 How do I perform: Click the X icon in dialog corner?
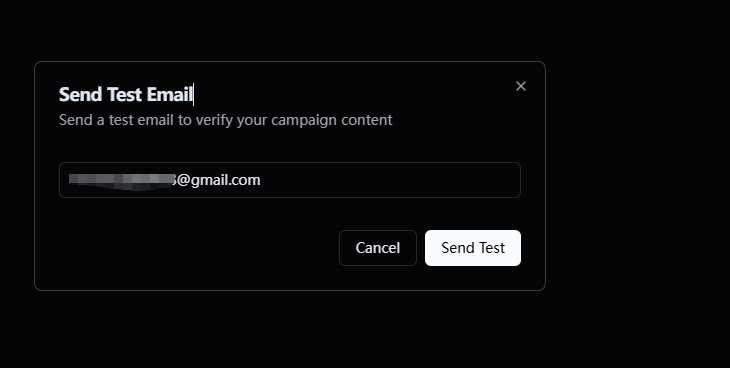(x=520, y=86)
